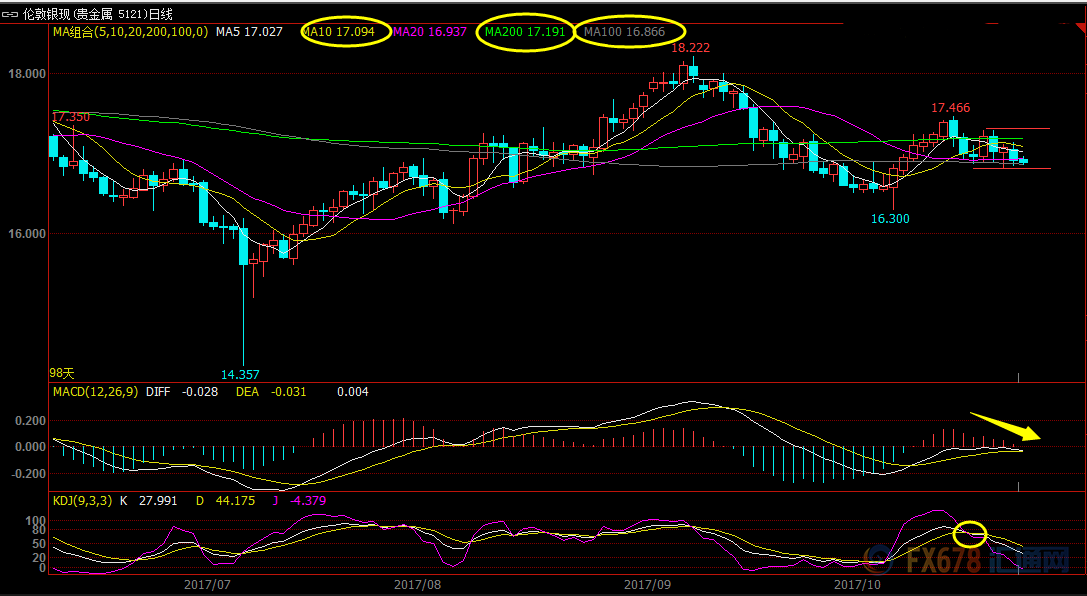
Task: Click the chart title 伦敦银现 日线
Action: (98, 14)
